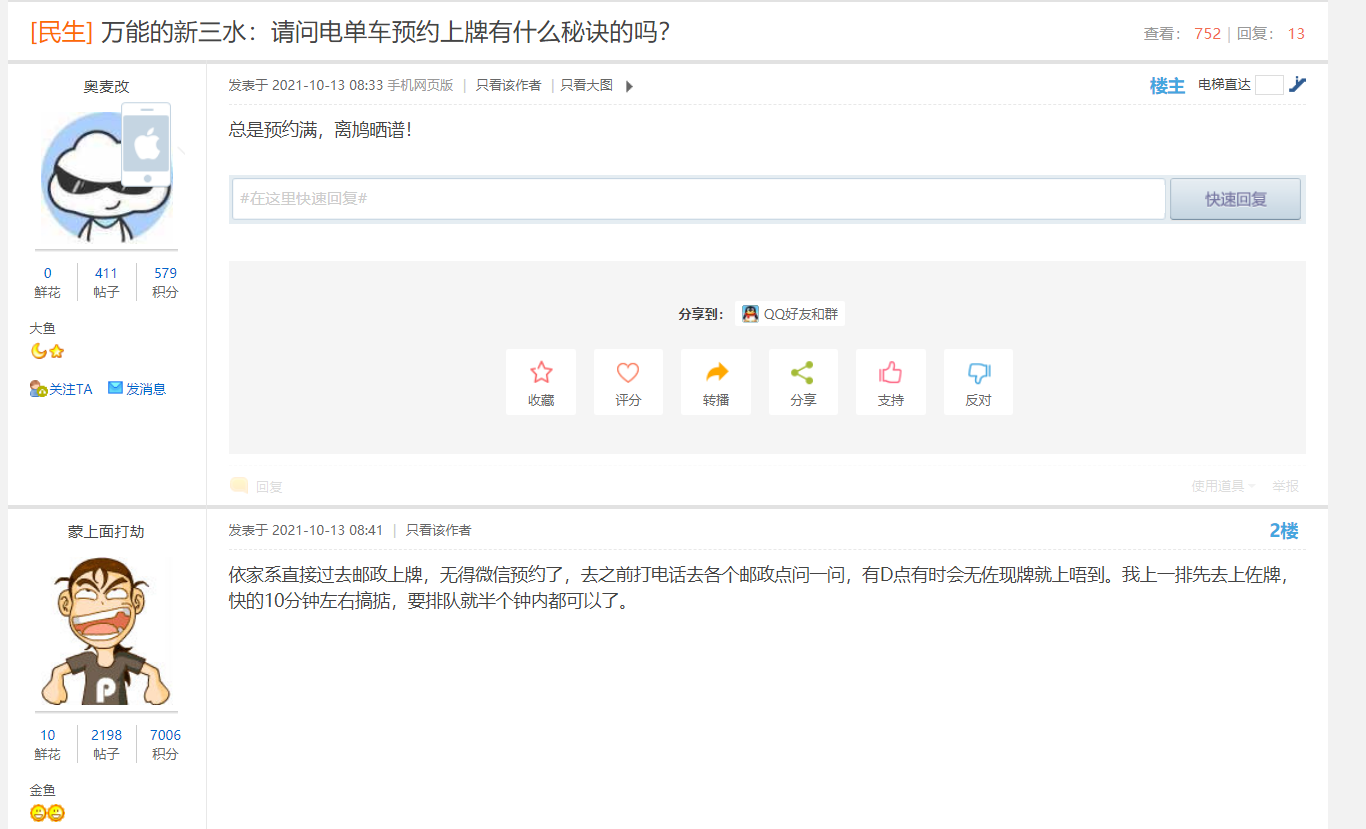Image resolution: width=1366 pixels, height=829 pixels.
Task: Expand the arrow next to 只看大图
Action: click(x=629, y=86)
